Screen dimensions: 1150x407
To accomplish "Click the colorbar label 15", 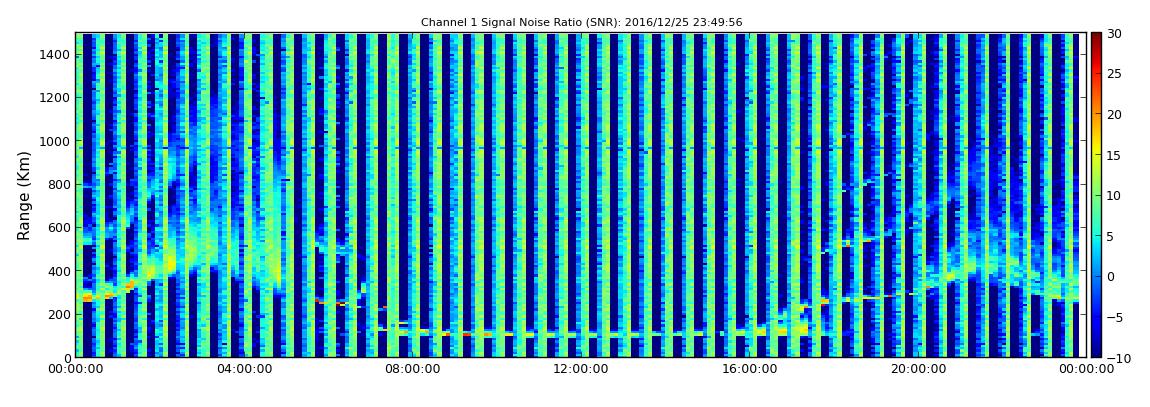I will (x=1115, y=155).
